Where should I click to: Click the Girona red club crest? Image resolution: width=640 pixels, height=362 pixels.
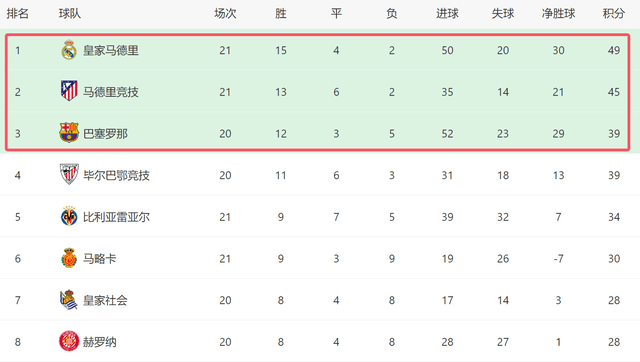tap(69, 341)
